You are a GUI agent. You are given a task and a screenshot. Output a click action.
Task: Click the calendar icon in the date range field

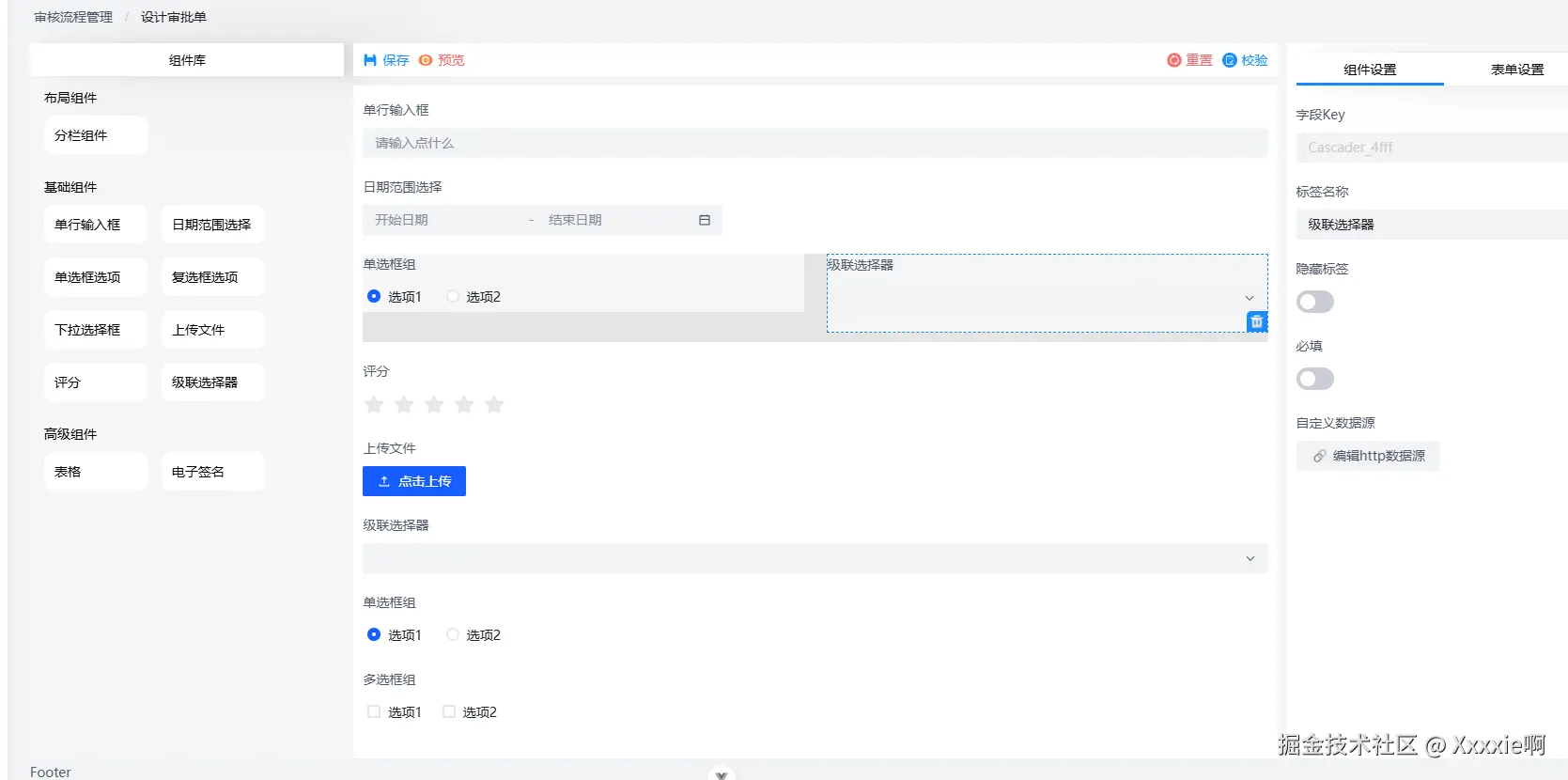pyautogui.click(x=705, y=220)
